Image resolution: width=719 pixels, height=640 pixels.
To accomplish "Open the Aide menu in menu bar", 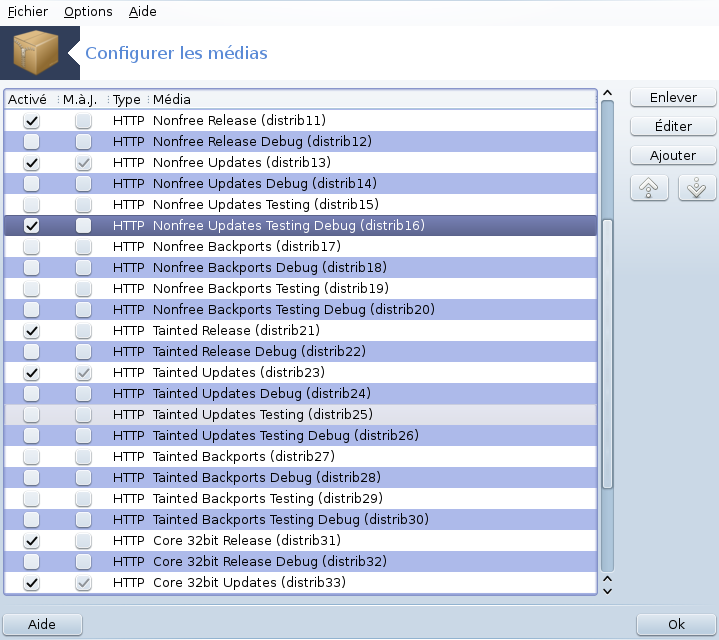I will click(x=143, y=12).
